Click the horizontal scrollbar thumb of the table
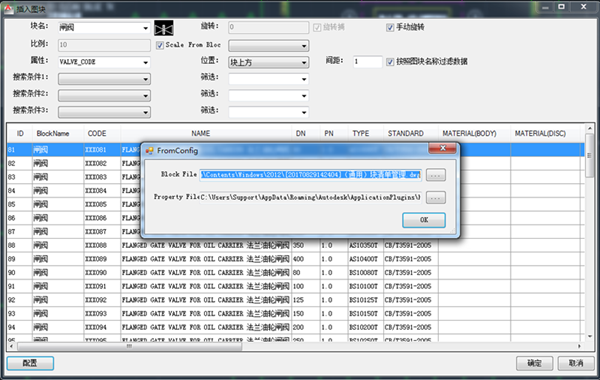This screenshot has height=380, width=600. tap(130, 346)
